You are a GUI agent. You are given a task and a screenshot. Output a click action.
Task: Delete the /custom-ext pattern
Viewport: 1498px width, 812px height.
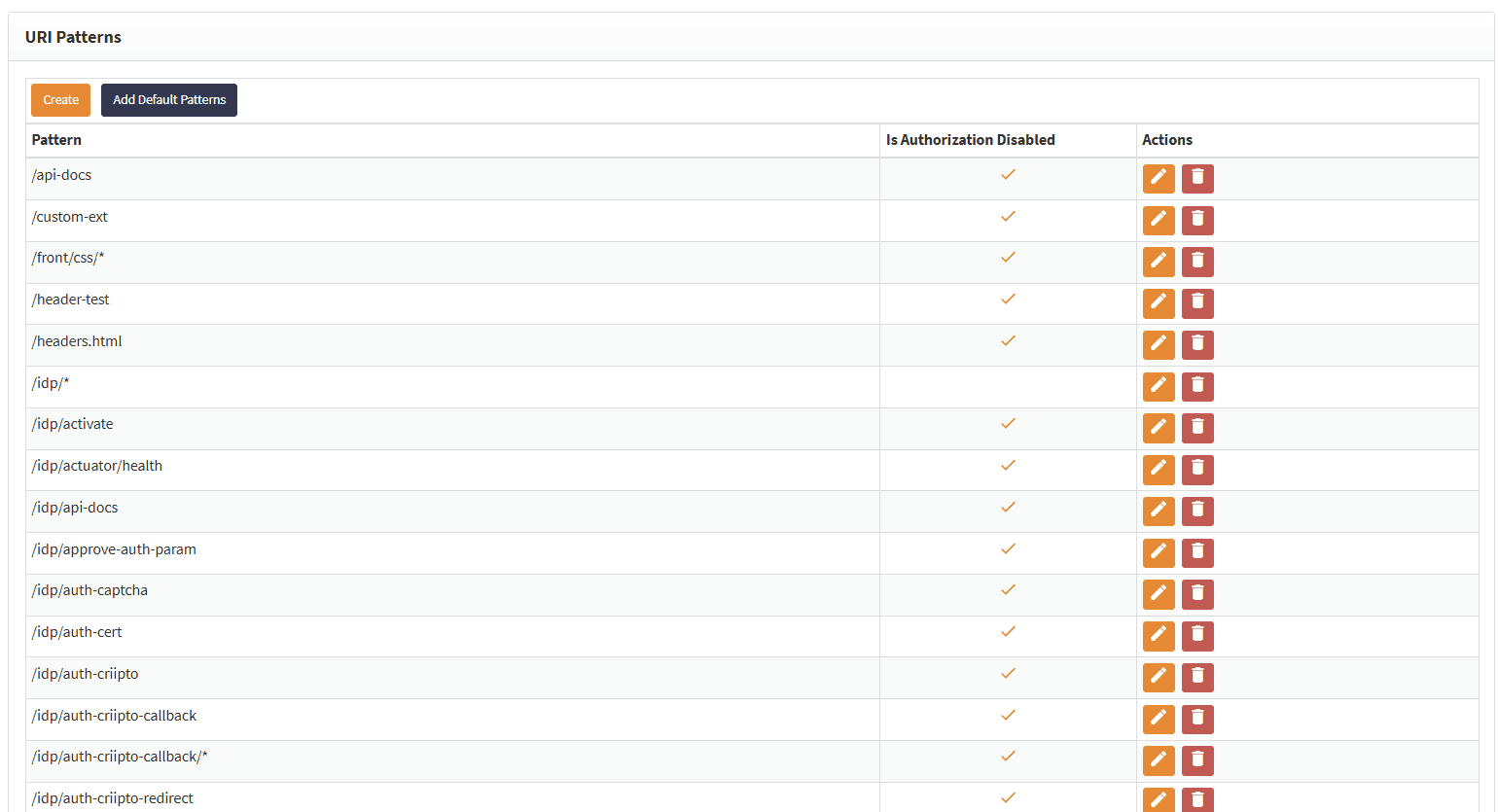tap(1197, 221)
